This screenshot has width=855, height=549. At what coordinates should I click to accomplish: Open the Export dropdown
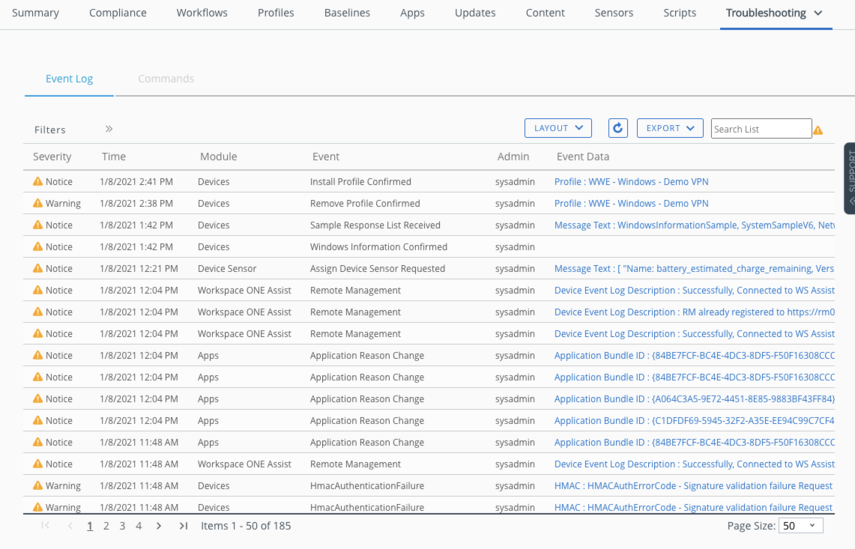point(669,128)
